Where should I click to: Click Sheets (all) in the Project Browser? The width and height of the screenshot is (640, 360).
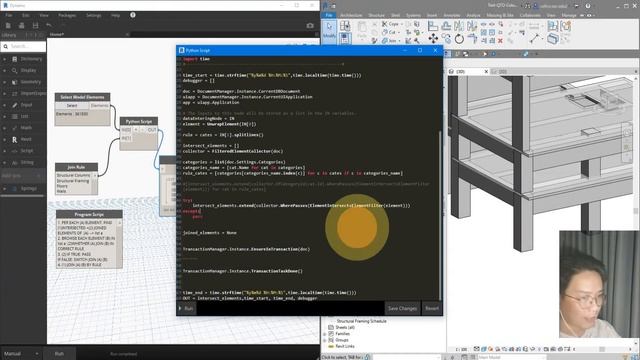[345, 327]
